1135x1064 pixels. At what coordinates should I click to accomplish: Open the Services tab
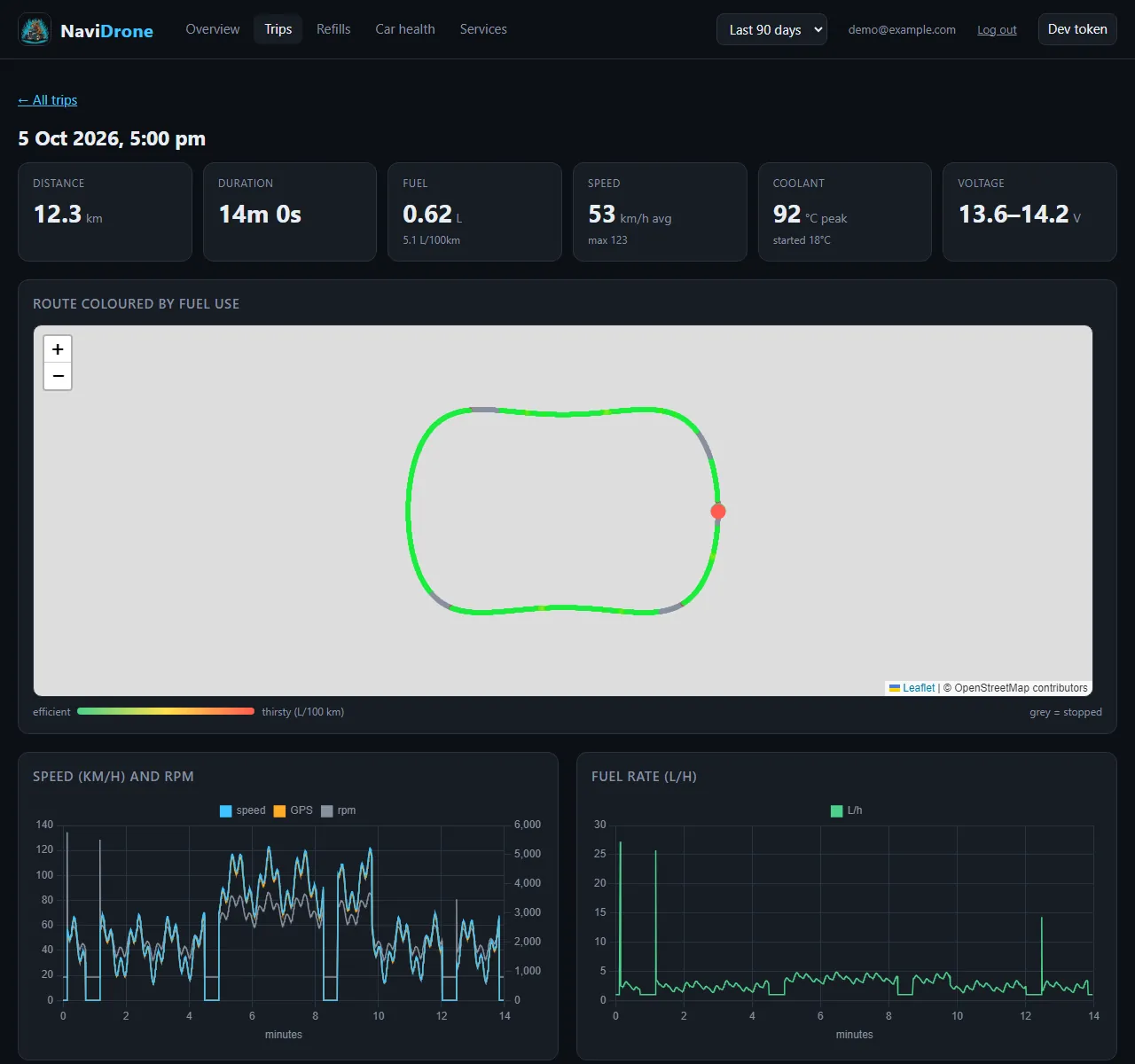(x=483, y=29)
